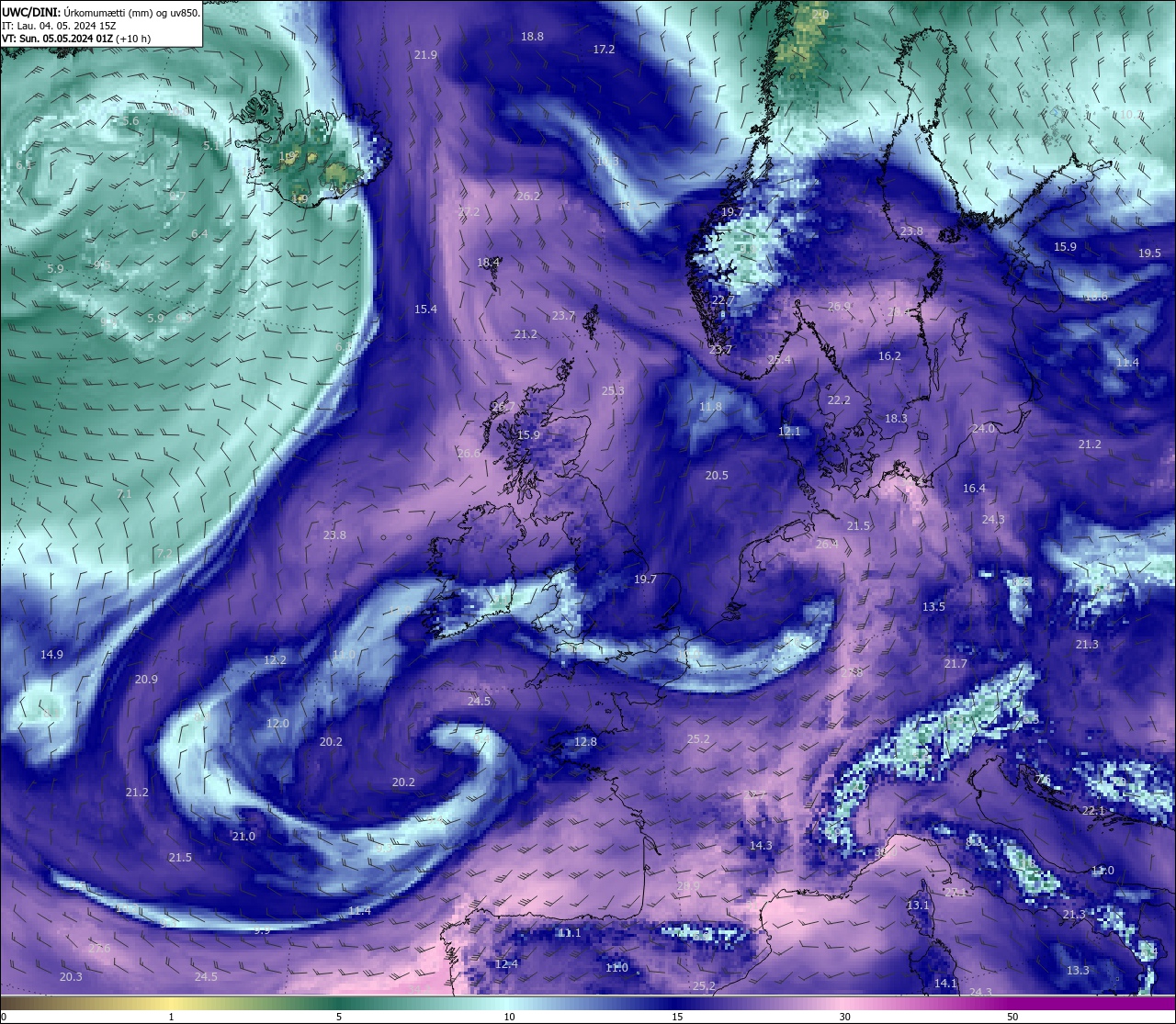This screenshot has width=1176, height=1024.
Task: Click the 12.8 value label
Action: (585, 742)
